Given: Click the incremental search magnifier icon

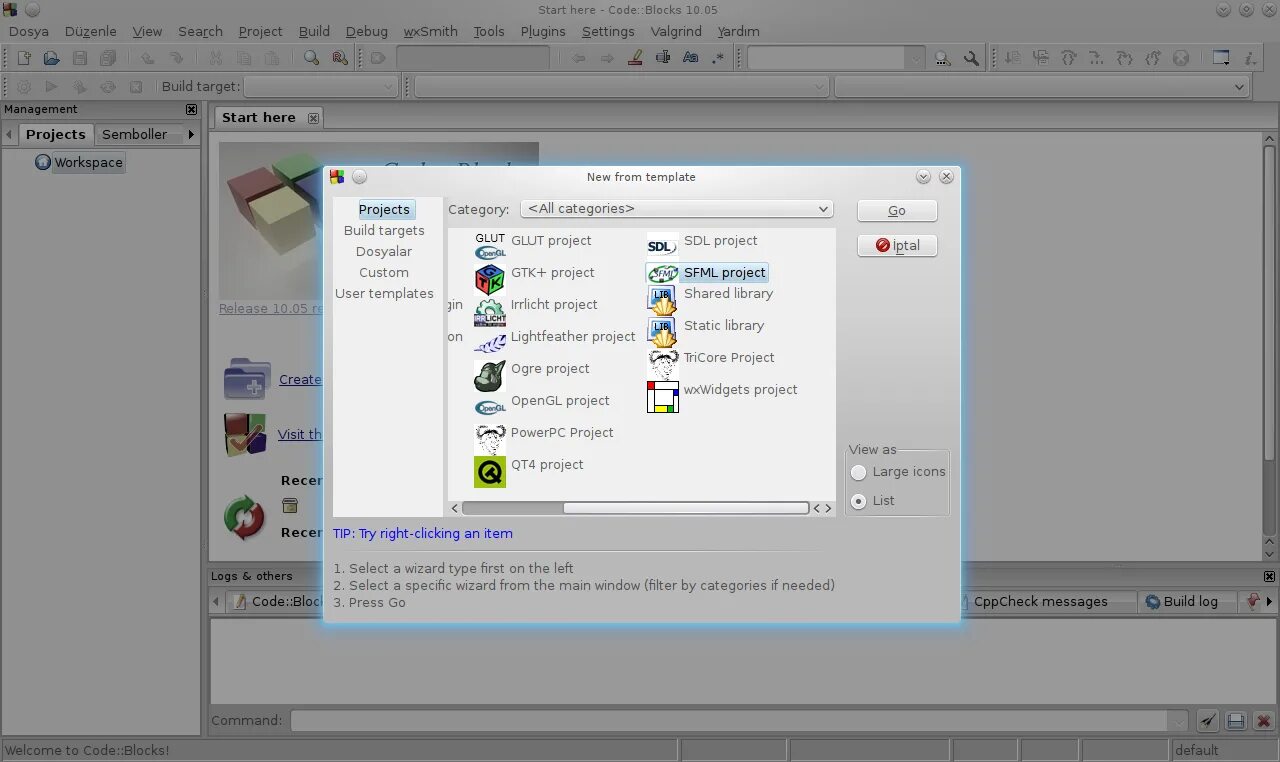Looking at the screenshot, I should tap(942, 58).
